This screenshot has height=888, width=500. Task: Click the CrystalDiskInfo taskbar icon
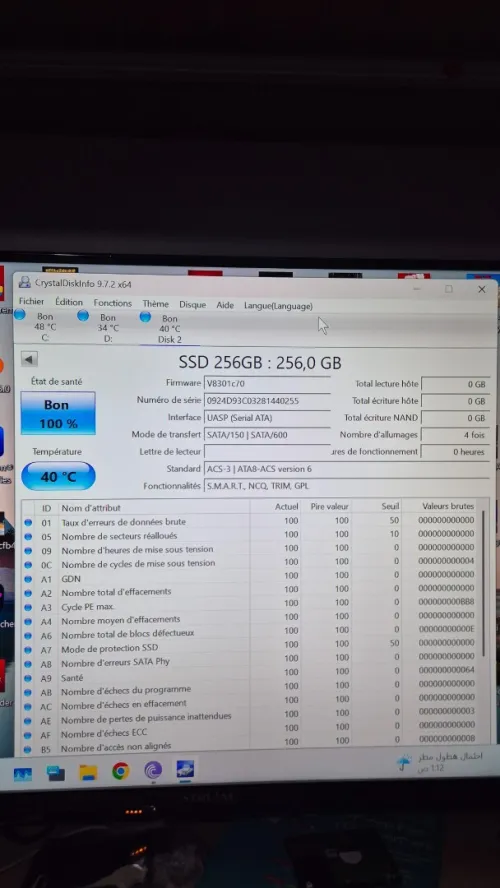tap(185, 769)
